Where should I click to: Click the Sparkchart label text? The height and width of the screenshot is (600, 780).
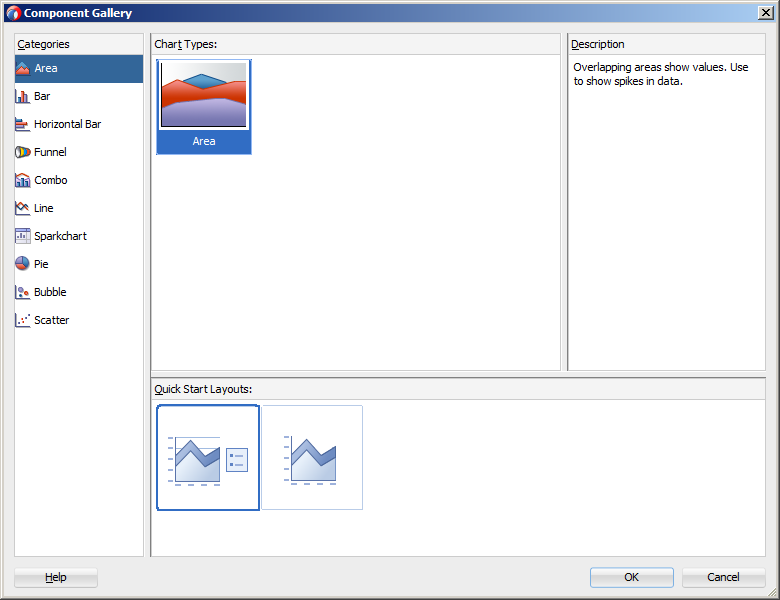click(61, 236)
